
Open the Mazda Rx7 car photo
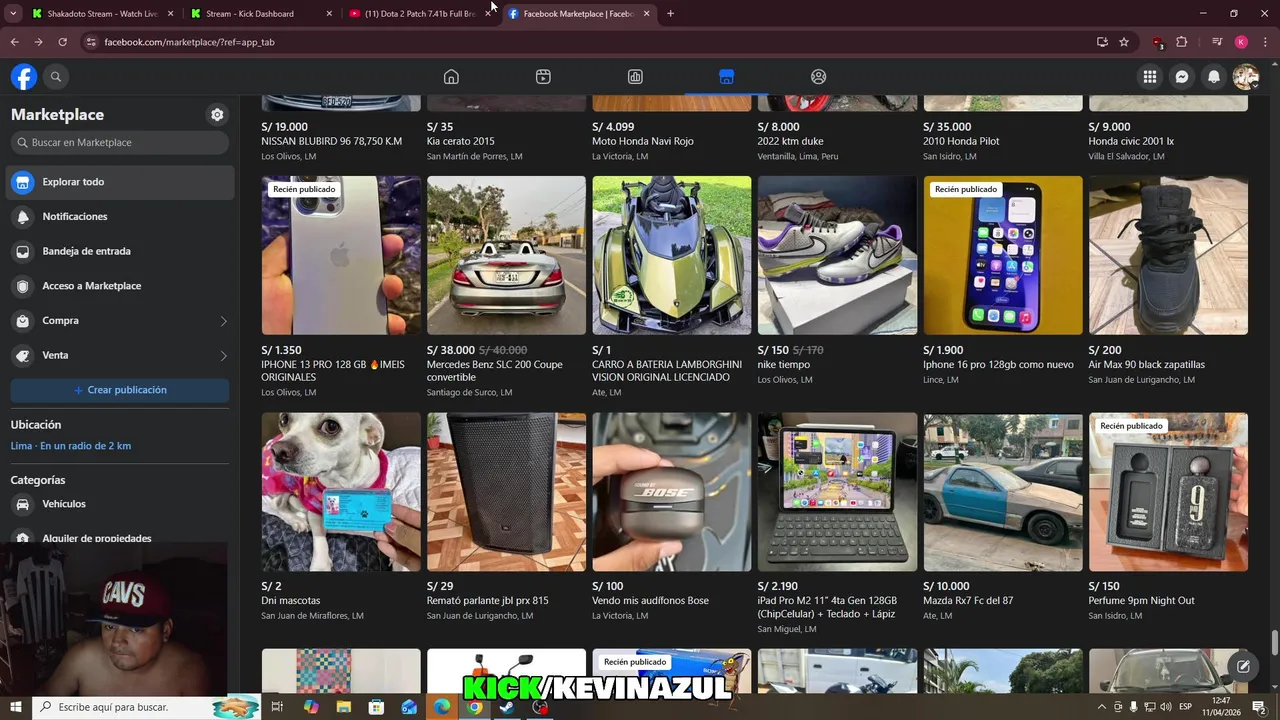click(x=1003, y=492)
